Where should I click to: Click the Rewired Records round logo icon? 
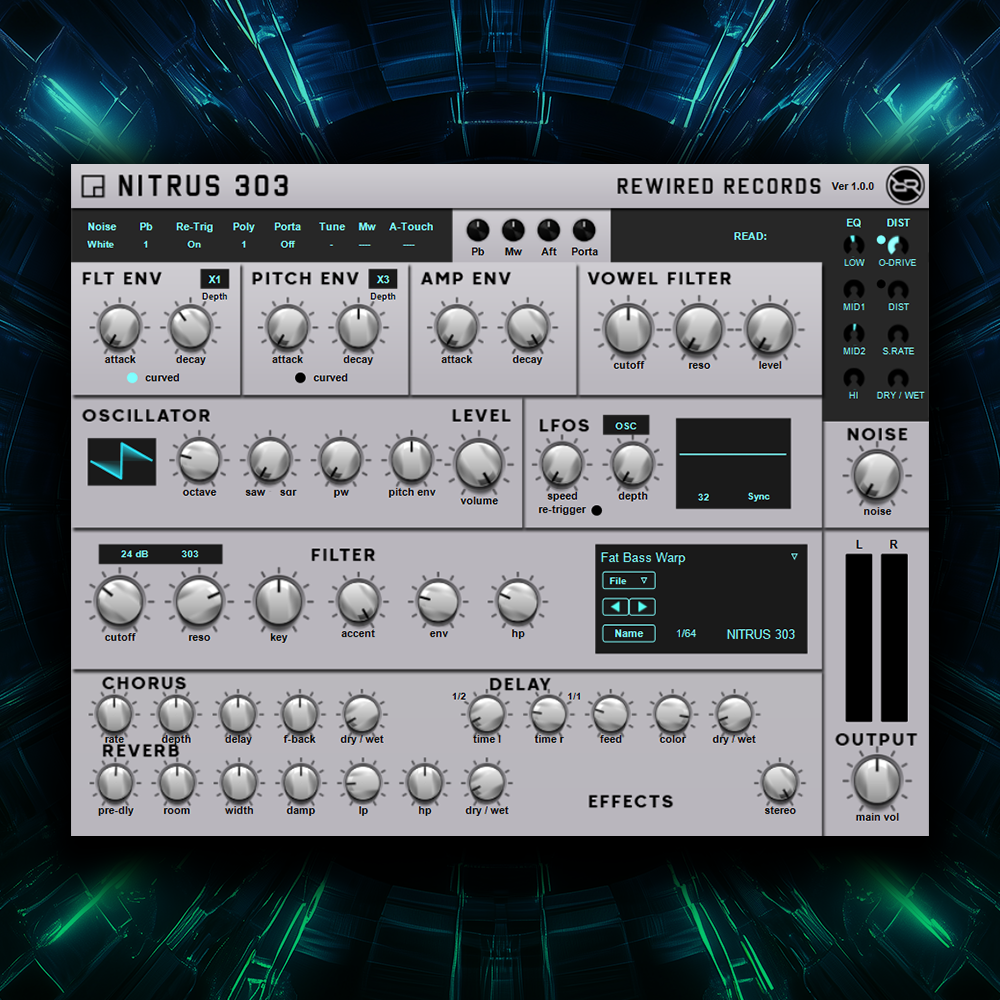905,186
